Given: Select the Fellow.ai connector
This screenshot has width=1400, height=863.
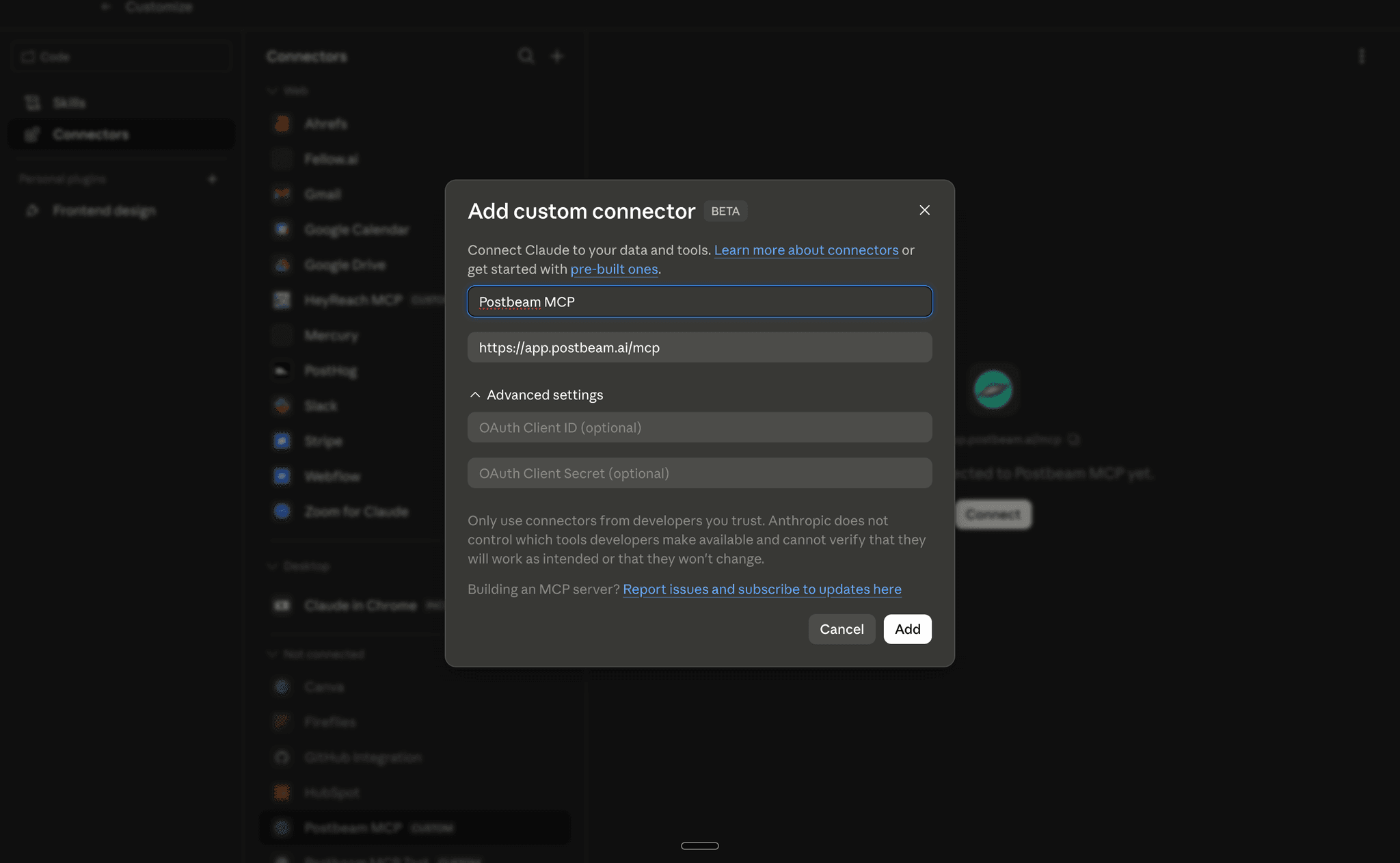Looking at the screenshot, I should tap(414, 159).
